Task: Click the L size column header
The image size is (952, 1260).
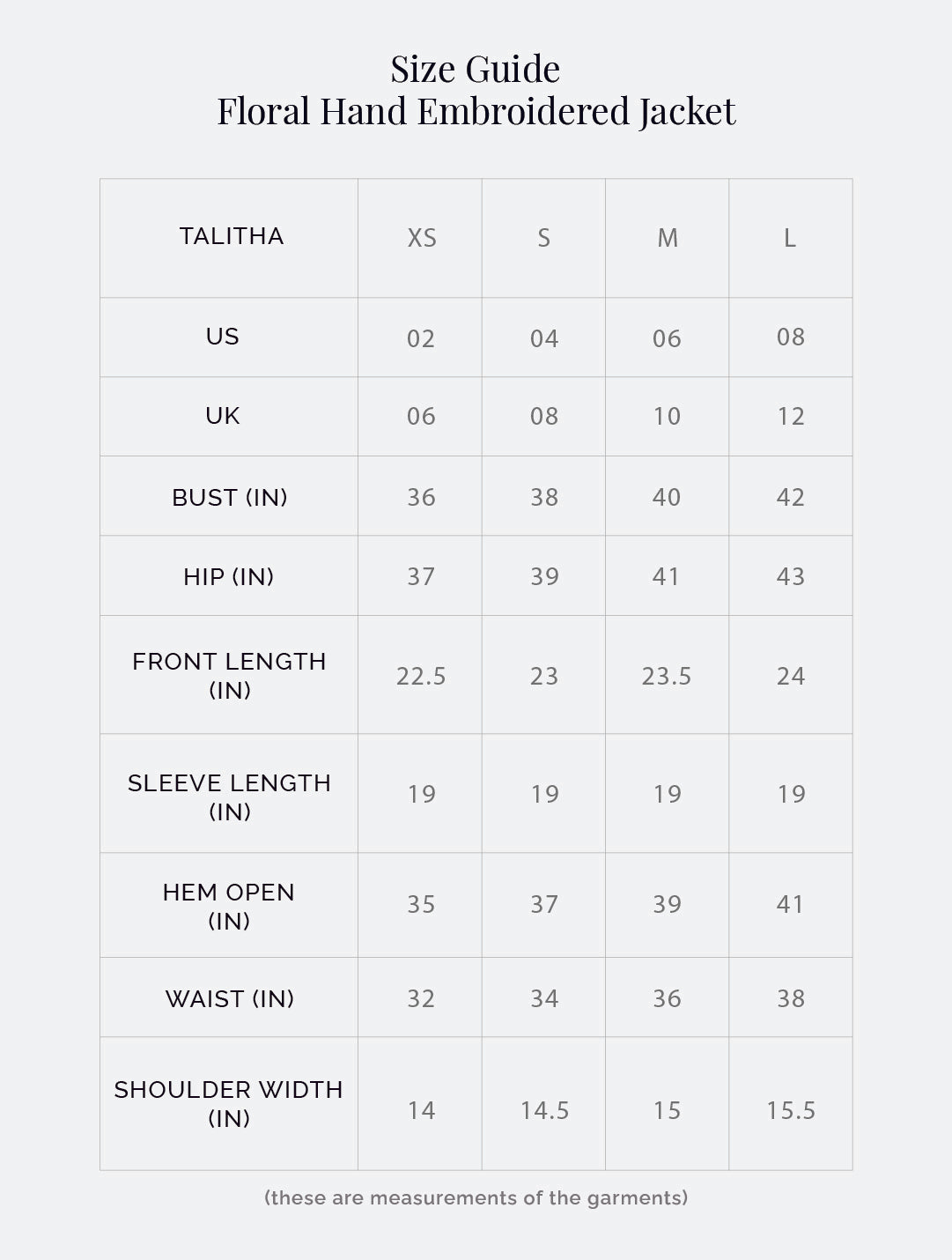Action: [790, 238]
